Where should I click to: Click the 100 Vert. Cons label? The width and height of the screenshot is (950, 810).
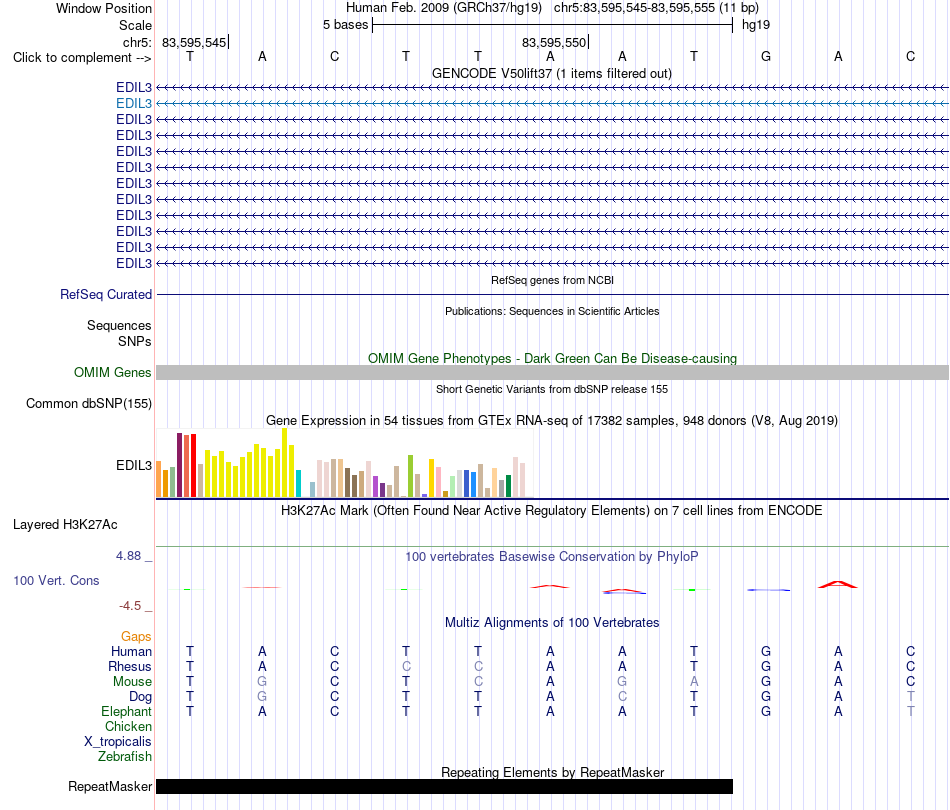coord(56,580)
